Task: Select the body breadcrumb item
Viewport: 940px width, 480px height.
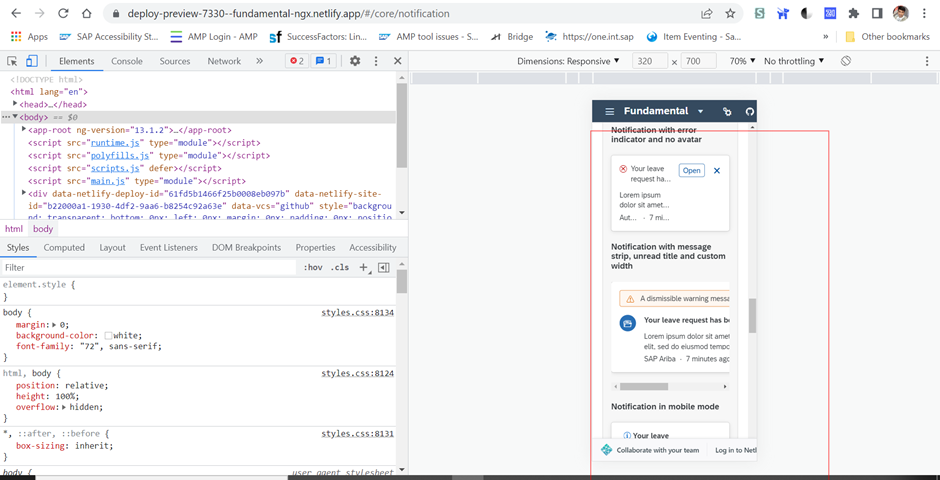Action: coord(43,229)
